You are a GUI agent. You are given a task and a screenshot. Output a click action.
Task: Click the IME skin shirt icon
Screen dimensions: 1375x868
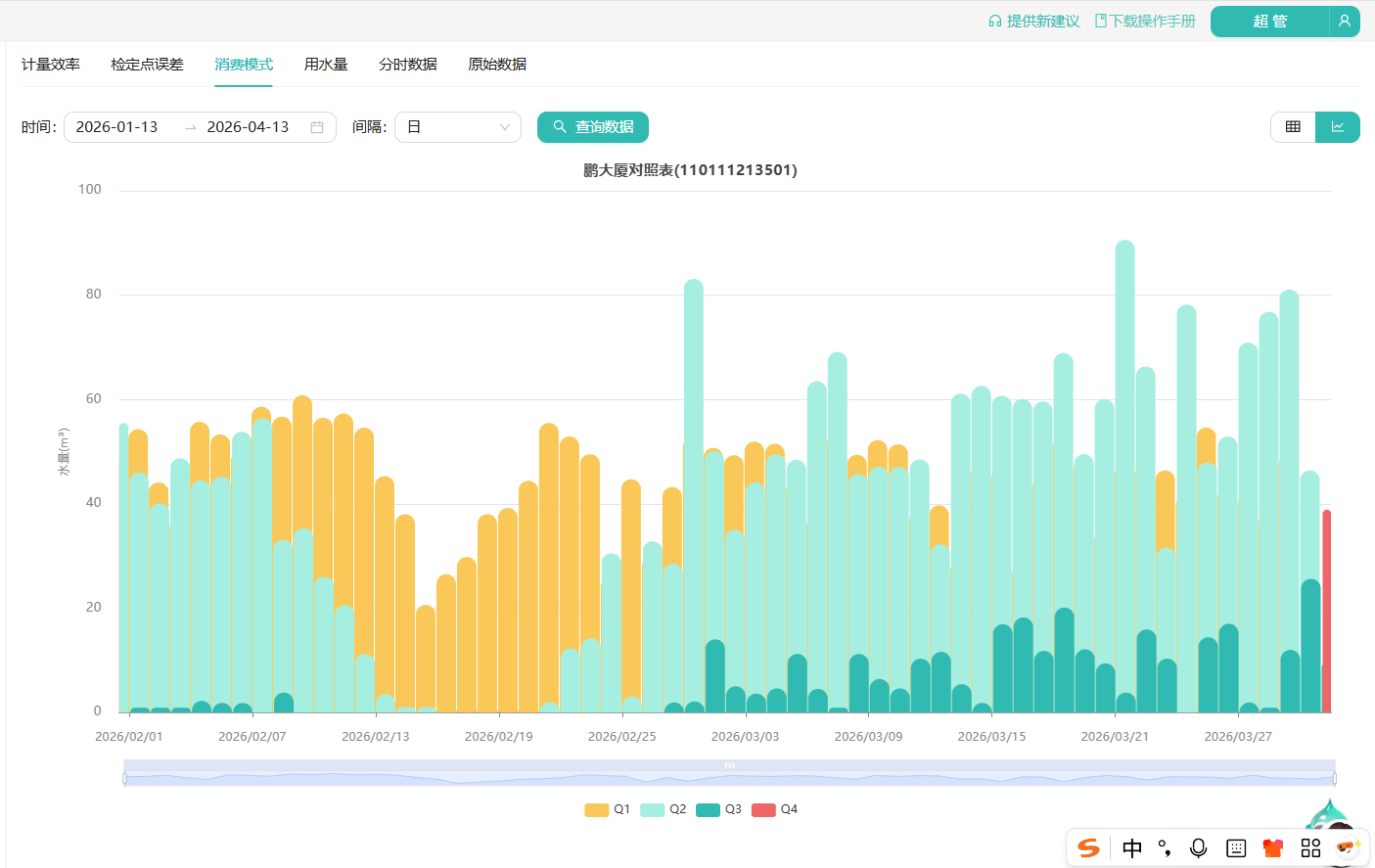coord(1273,848)
